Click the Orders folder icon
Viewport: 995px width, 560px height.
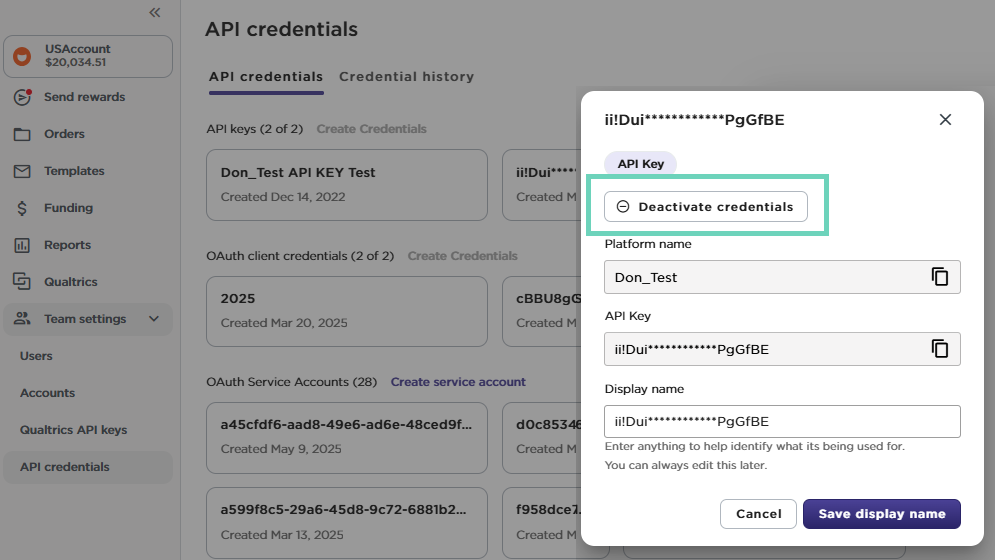[x=22, y=134]
